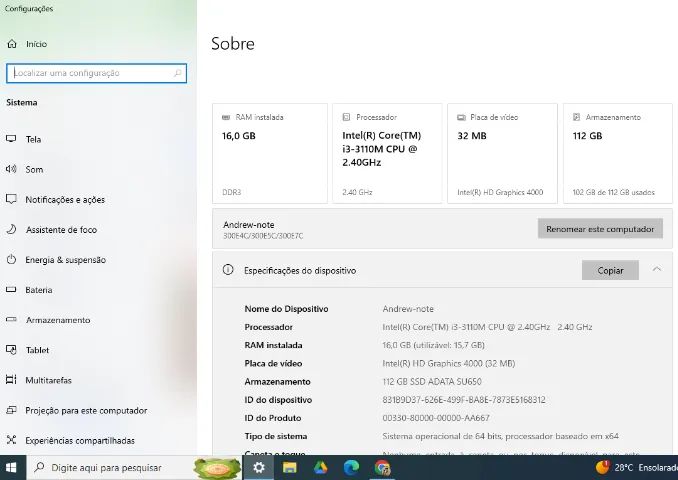The height and width of the screenshot is (480, 678).
Task: Click the 112 GB Armazenamento card
Action: pos(618,153)
